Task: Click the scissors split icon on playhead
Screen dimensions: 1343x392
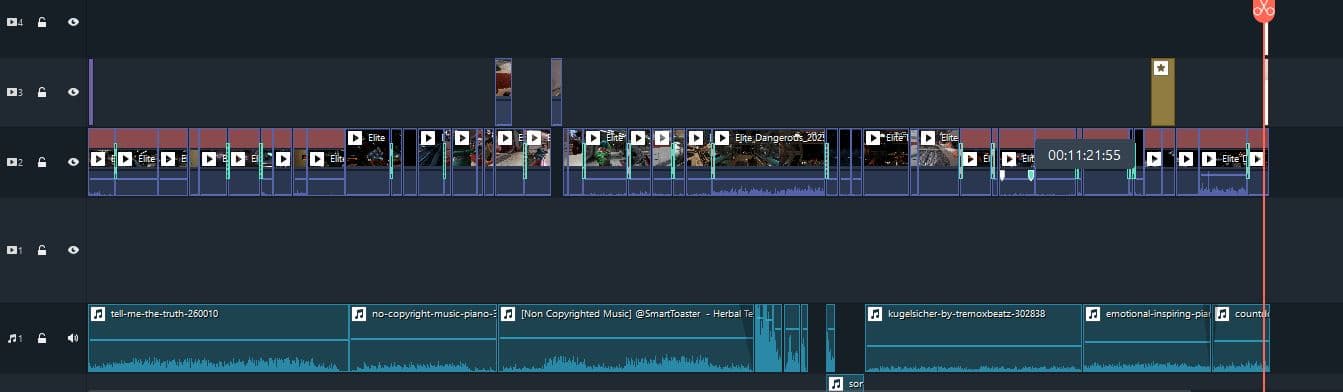Action: click(x=1264, y=10)
